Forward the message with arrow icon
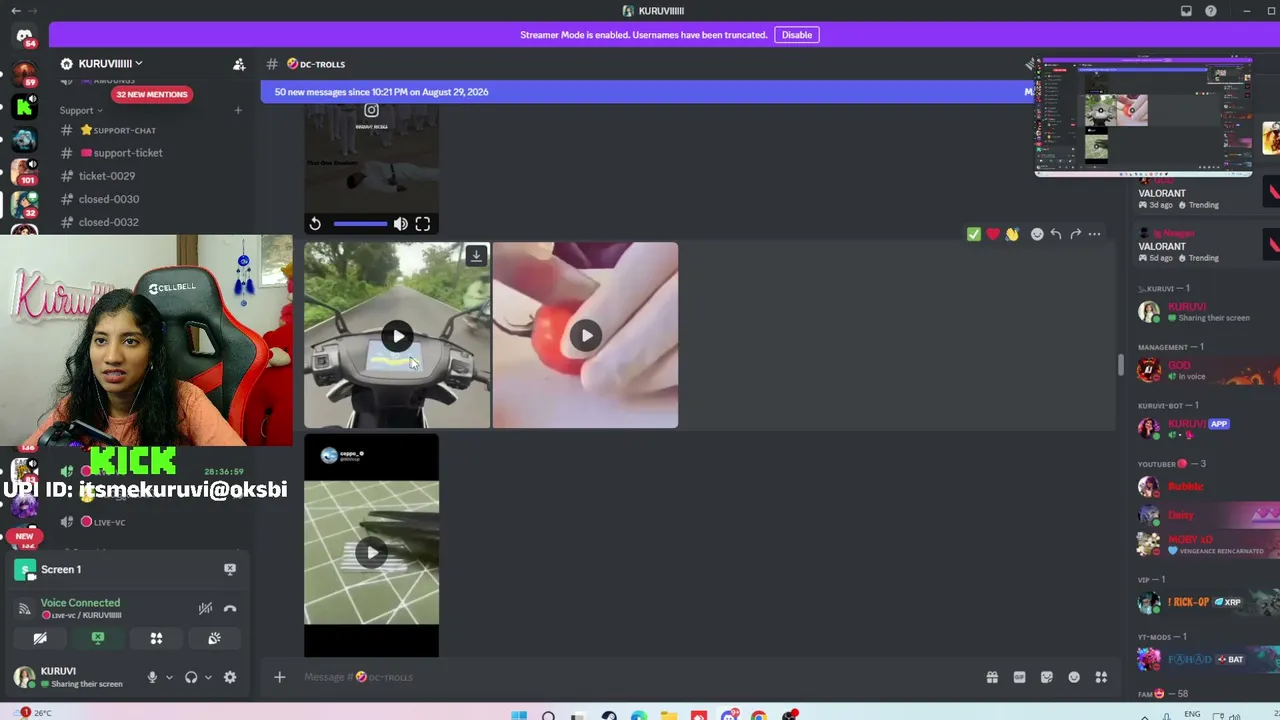The height and width of the screenshot is (720, 1280). [x=1075, y=234]
